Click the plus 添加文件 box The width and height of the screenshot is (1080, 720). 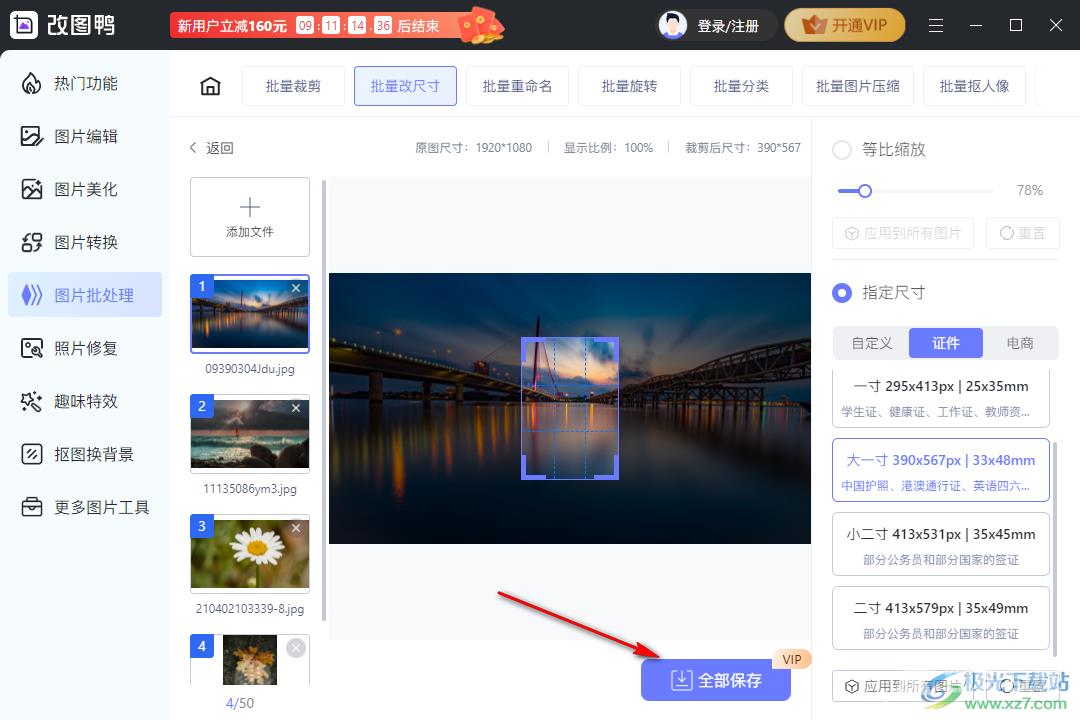[249, 217]
